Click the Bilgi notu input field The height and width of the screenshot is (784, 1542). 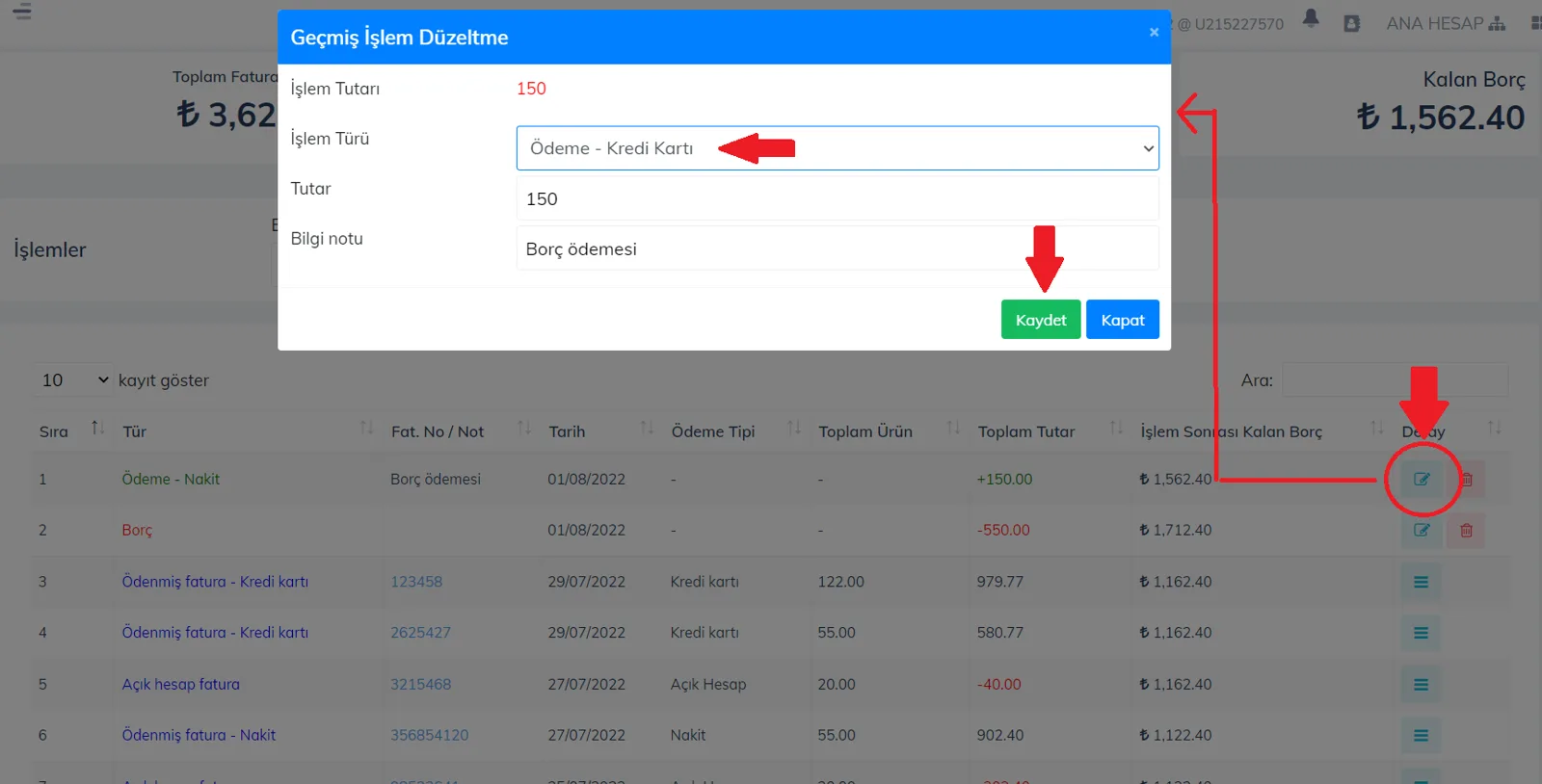click(837, 248)
